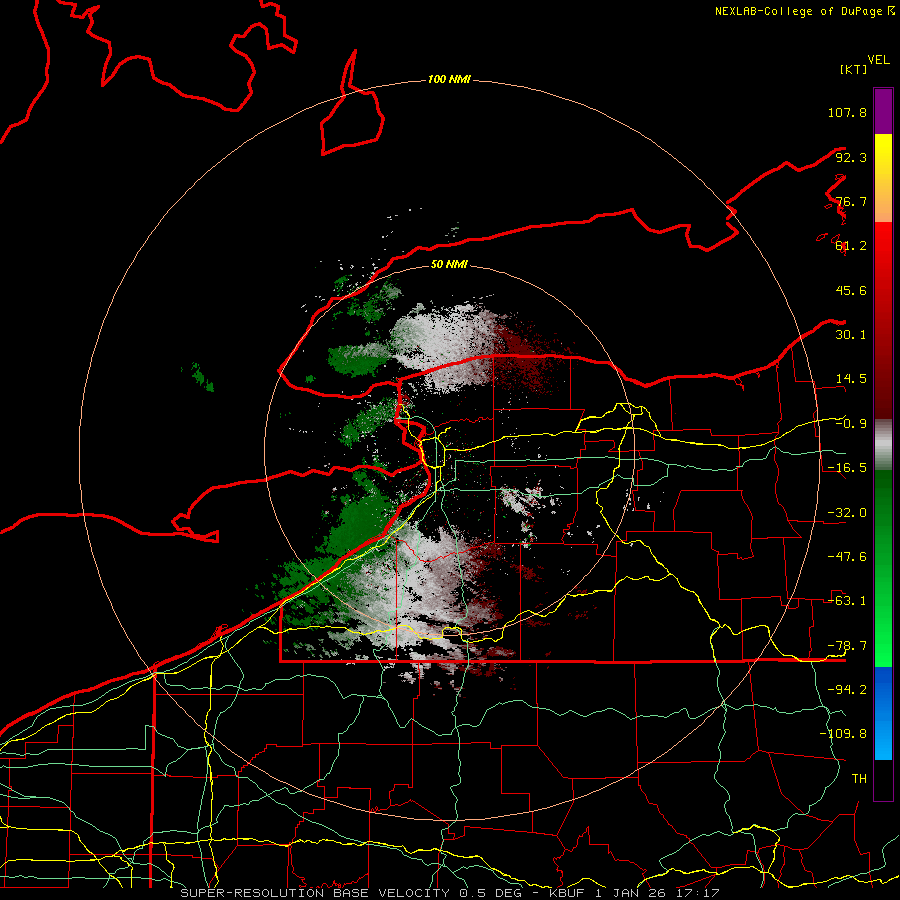This screenshot has width=900, height=900.
Task: Click the yellow segment of velocity color bar
Action: (883, 178)
